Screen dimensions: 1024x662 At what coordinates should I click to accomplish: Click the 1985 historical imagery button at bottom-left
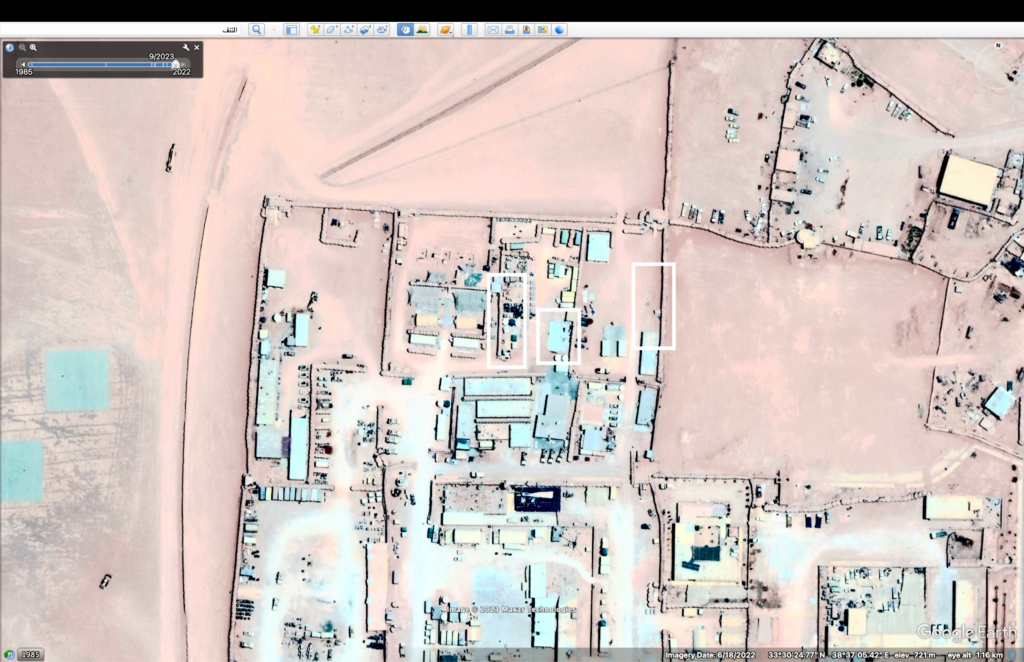(30, 654)
